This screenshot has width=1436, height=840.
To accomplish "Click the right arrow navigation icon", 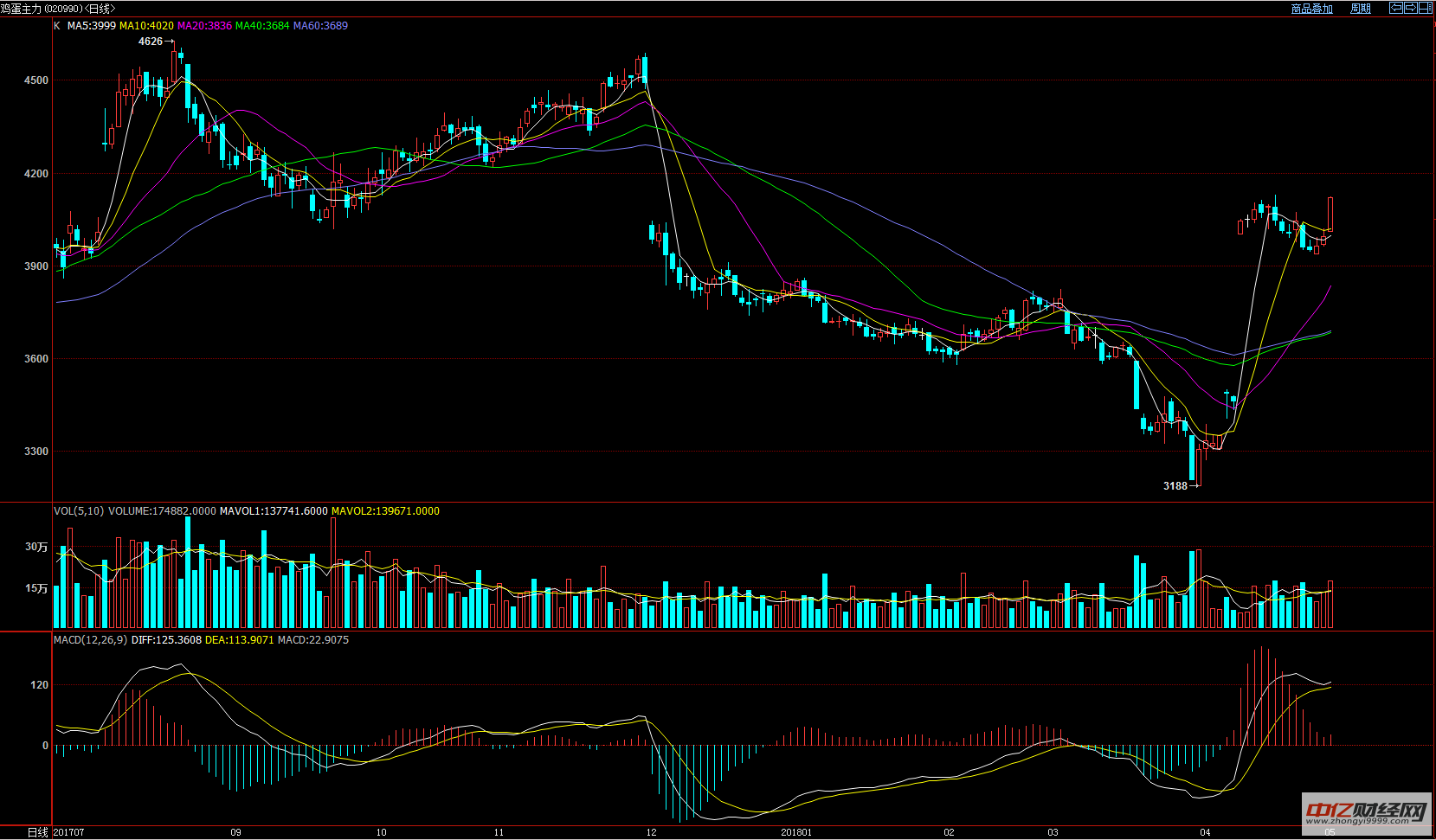I will point(1409,8).
